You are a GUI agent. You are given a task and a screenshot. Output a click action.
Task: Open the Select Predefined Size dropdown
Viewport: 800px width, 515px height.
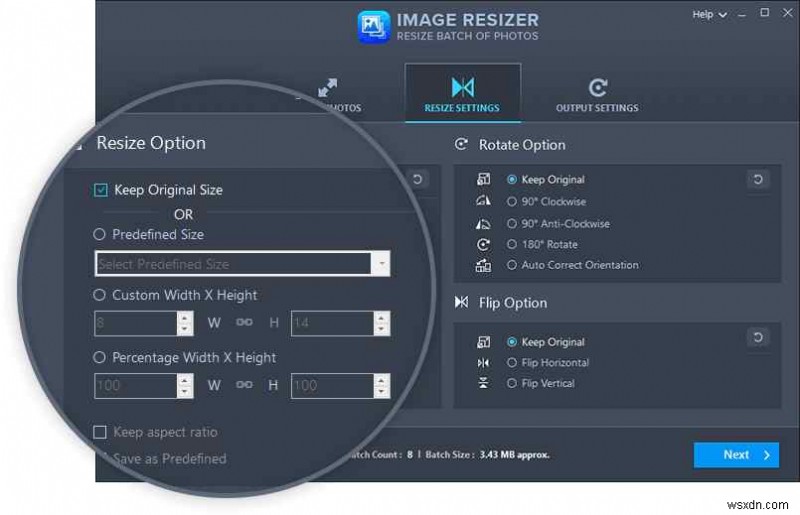pos(242,264)
